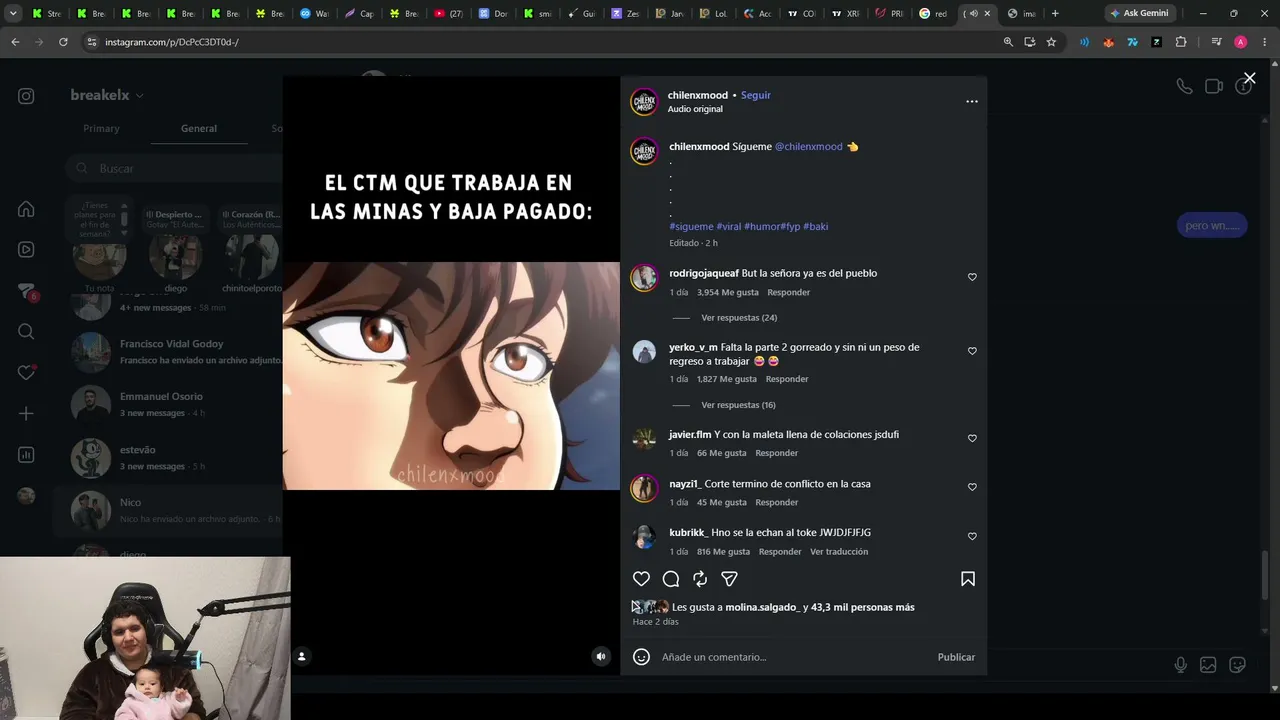Like nayzi1_'s comment
This screenshot has width=1280, height=720.
point(972,487)
